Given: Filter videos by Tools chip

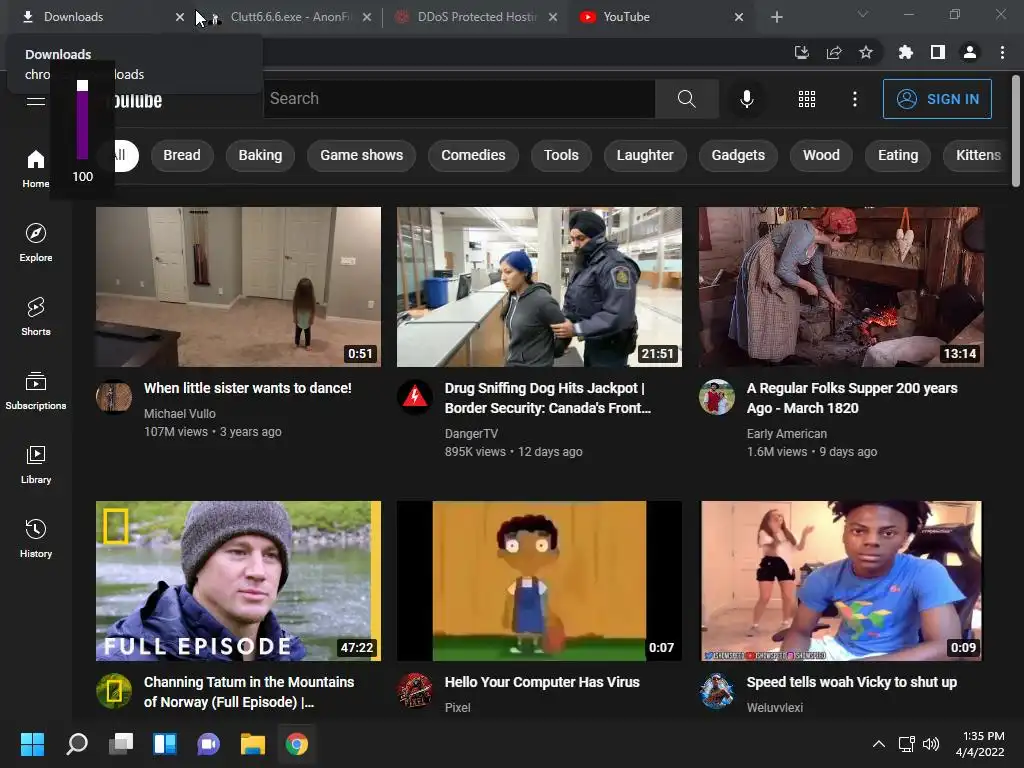Looking at the screenshot, I should 561,155.
